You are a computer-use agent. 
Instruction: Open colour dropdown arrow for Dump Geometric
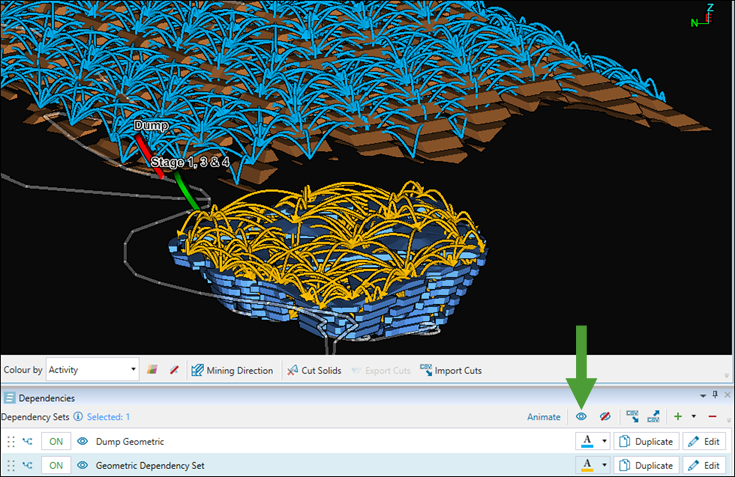[603, 441]
